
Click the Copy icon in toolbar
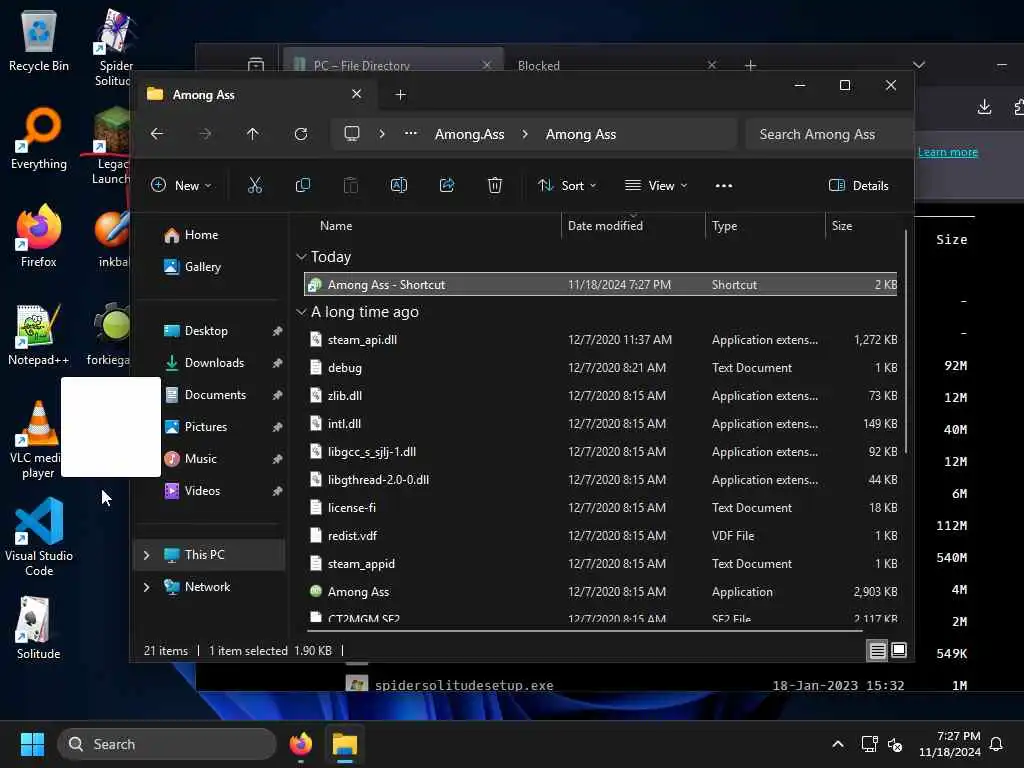pyautogui.click(x=303, y=185)
